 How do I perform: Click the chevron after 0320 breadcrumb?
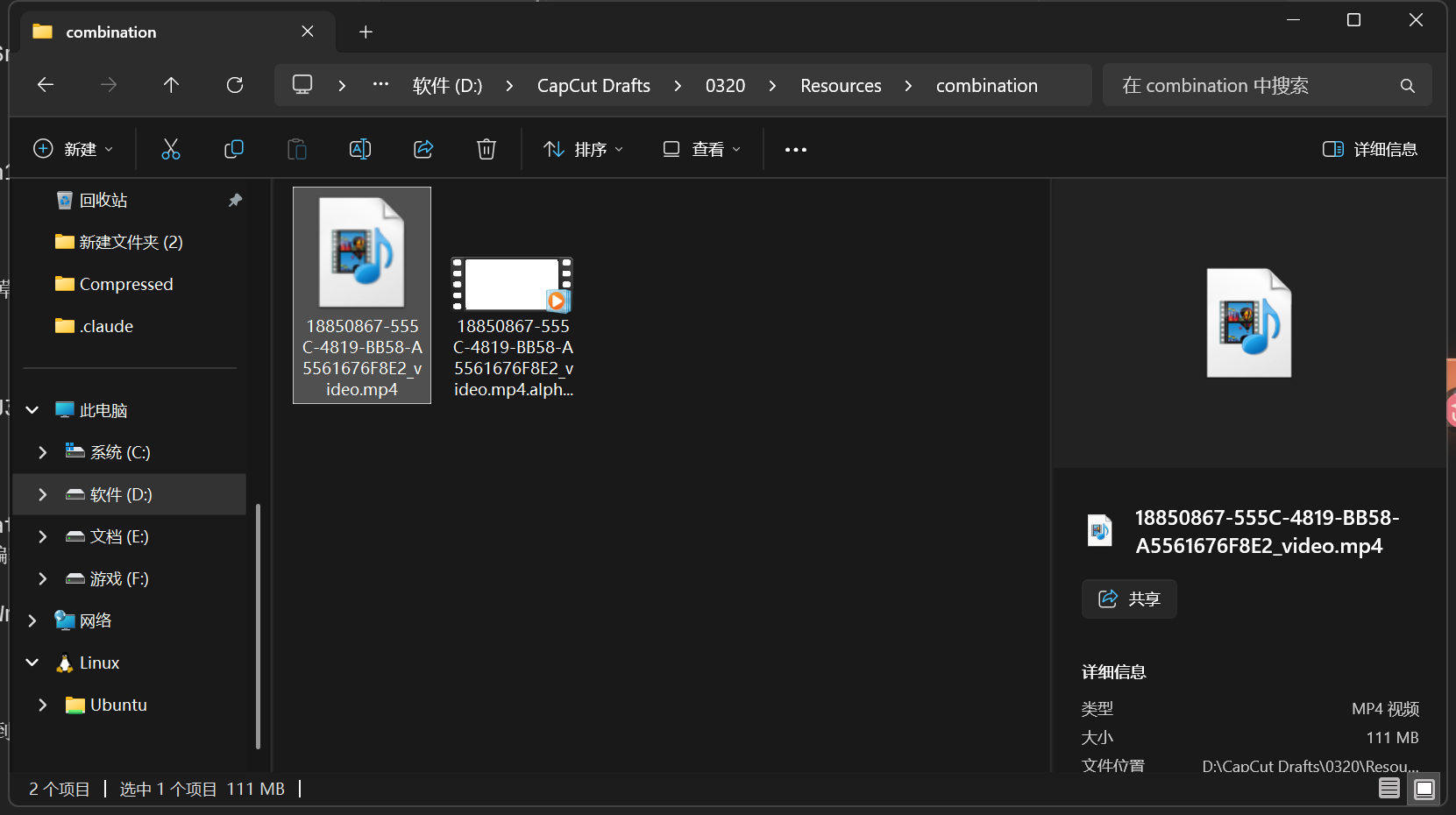pos(772,86)
